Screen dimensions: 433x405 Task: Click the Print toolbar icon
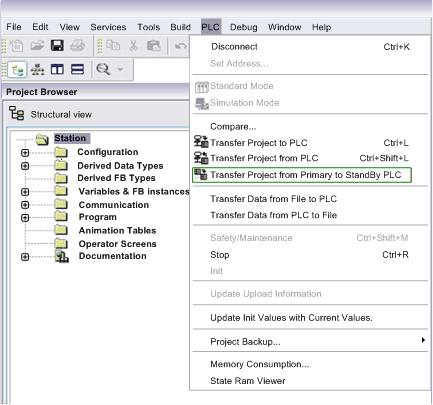tap(78, 45)
